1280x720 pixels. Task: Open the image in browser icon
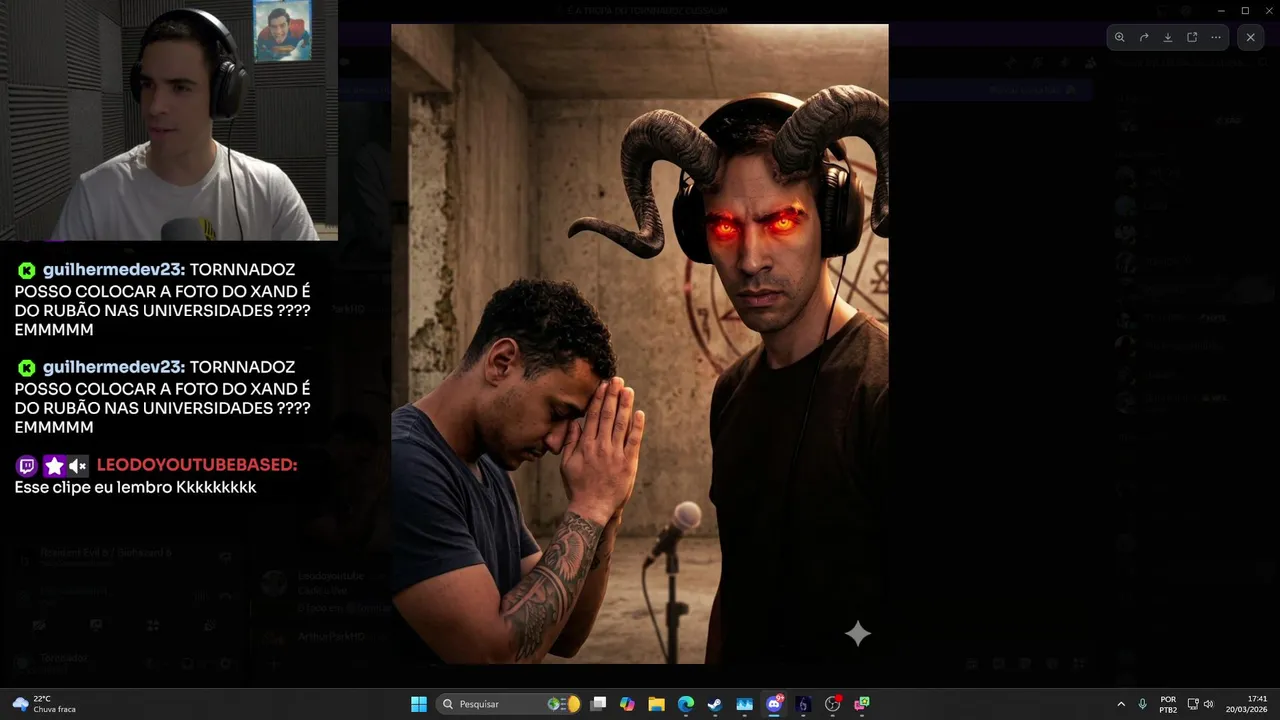point(1192,37)
